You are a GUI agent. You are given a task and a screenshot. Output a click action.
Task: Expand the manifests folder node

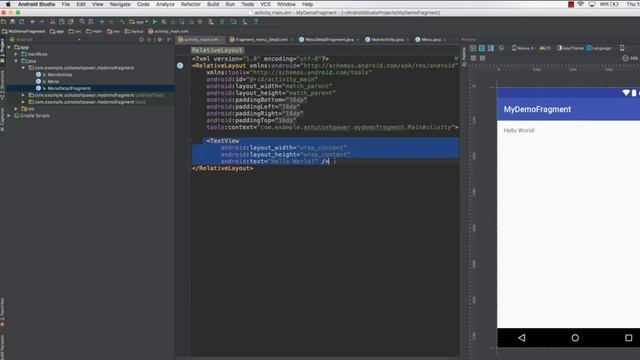(x=16, y=54)
